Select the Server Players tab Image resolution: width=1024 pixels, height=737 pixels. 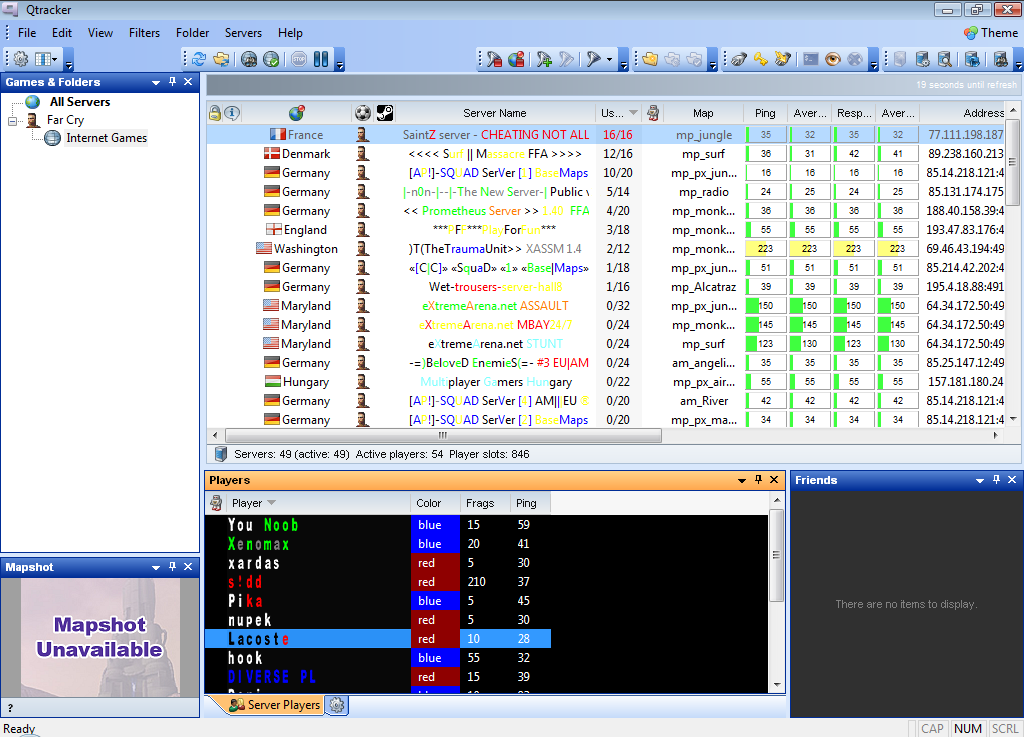(274, 705)
